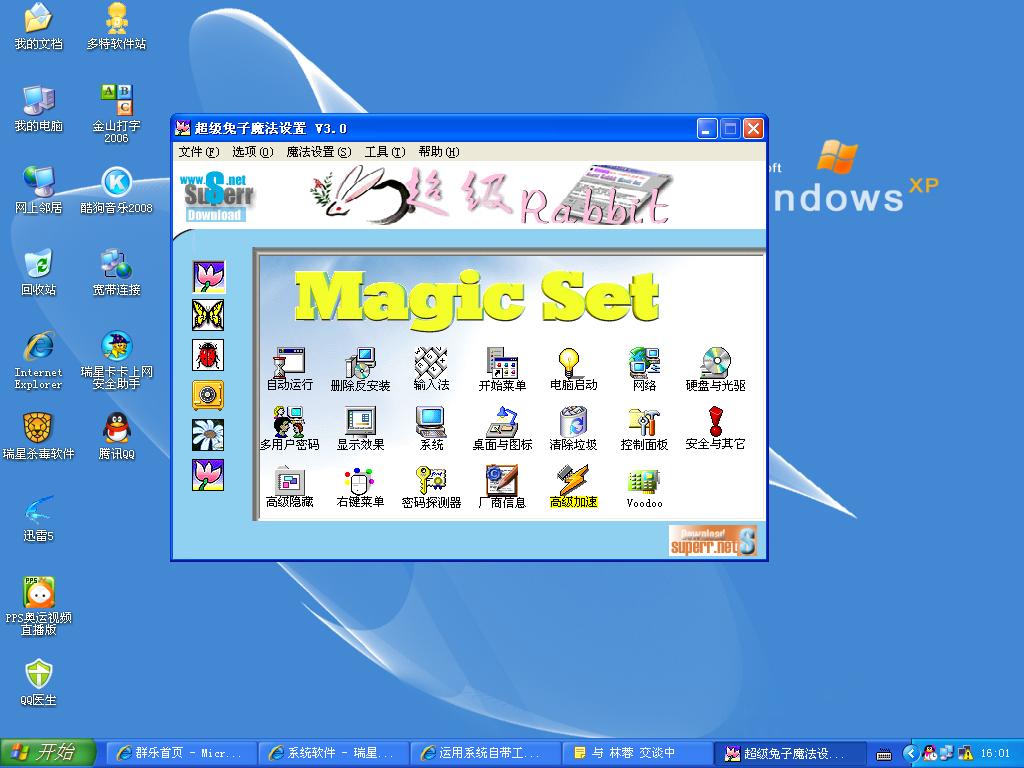Switch to 群乐首页 taskbar window
Viewport: 1024px width, 768px height.
click(x=180, y=753)
